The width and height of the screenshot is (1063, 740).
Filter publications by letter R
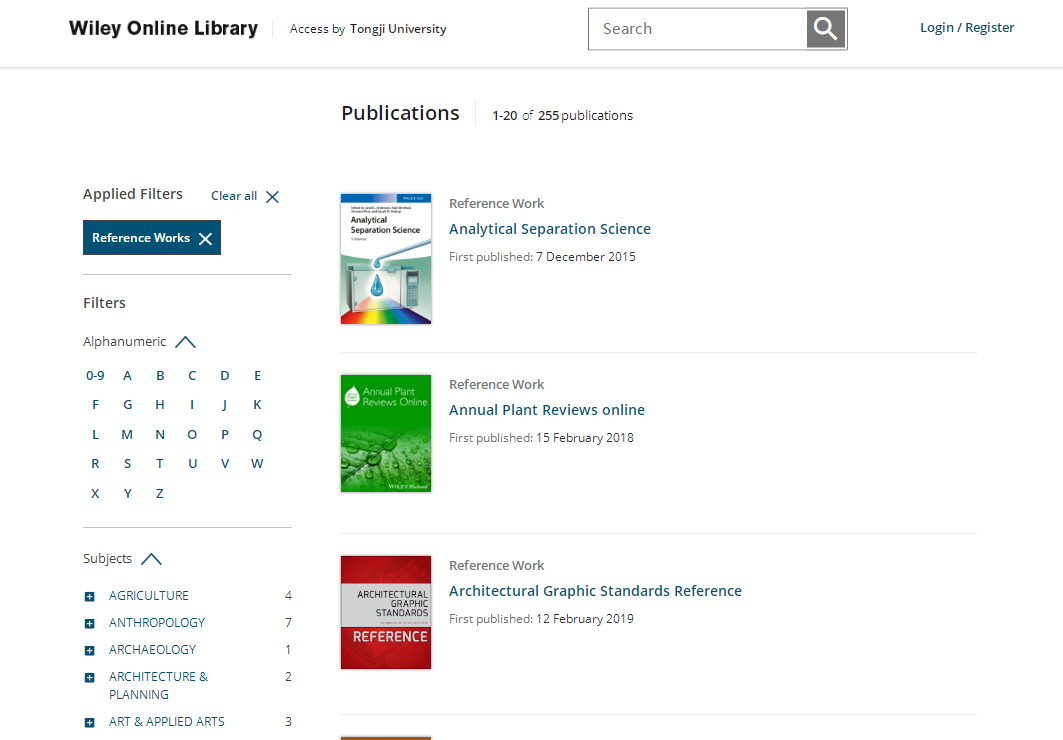click(95, 464)
